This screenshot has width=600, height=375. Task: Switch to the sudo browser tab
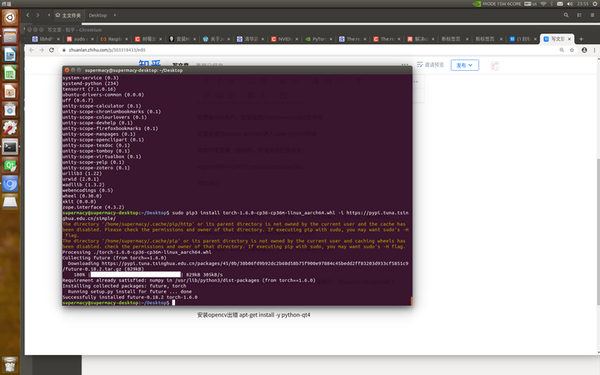point(80,39)
